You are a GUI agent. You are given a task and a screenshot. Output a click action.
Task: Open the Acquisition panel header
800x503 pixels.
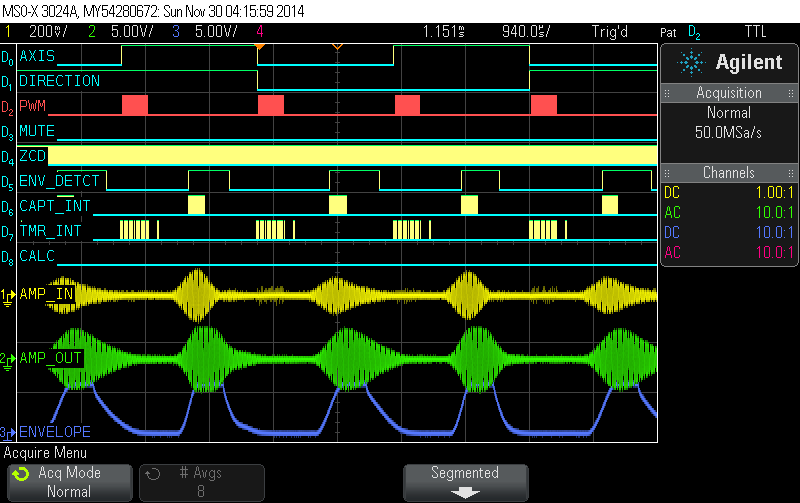coord(729,93)
